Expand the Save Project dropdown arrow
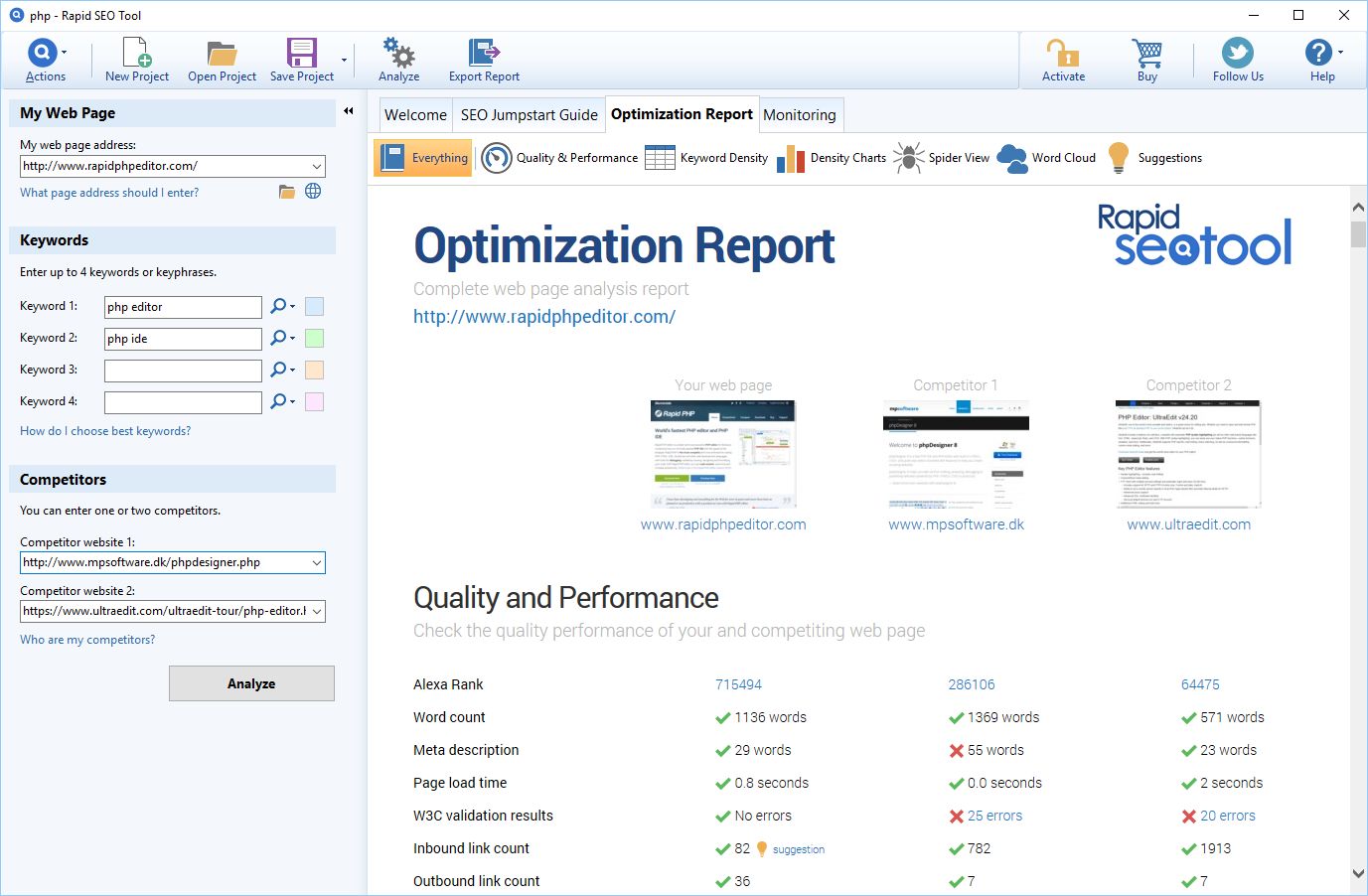Viewport: 1368px width, 896px height. tap(345, 61)
